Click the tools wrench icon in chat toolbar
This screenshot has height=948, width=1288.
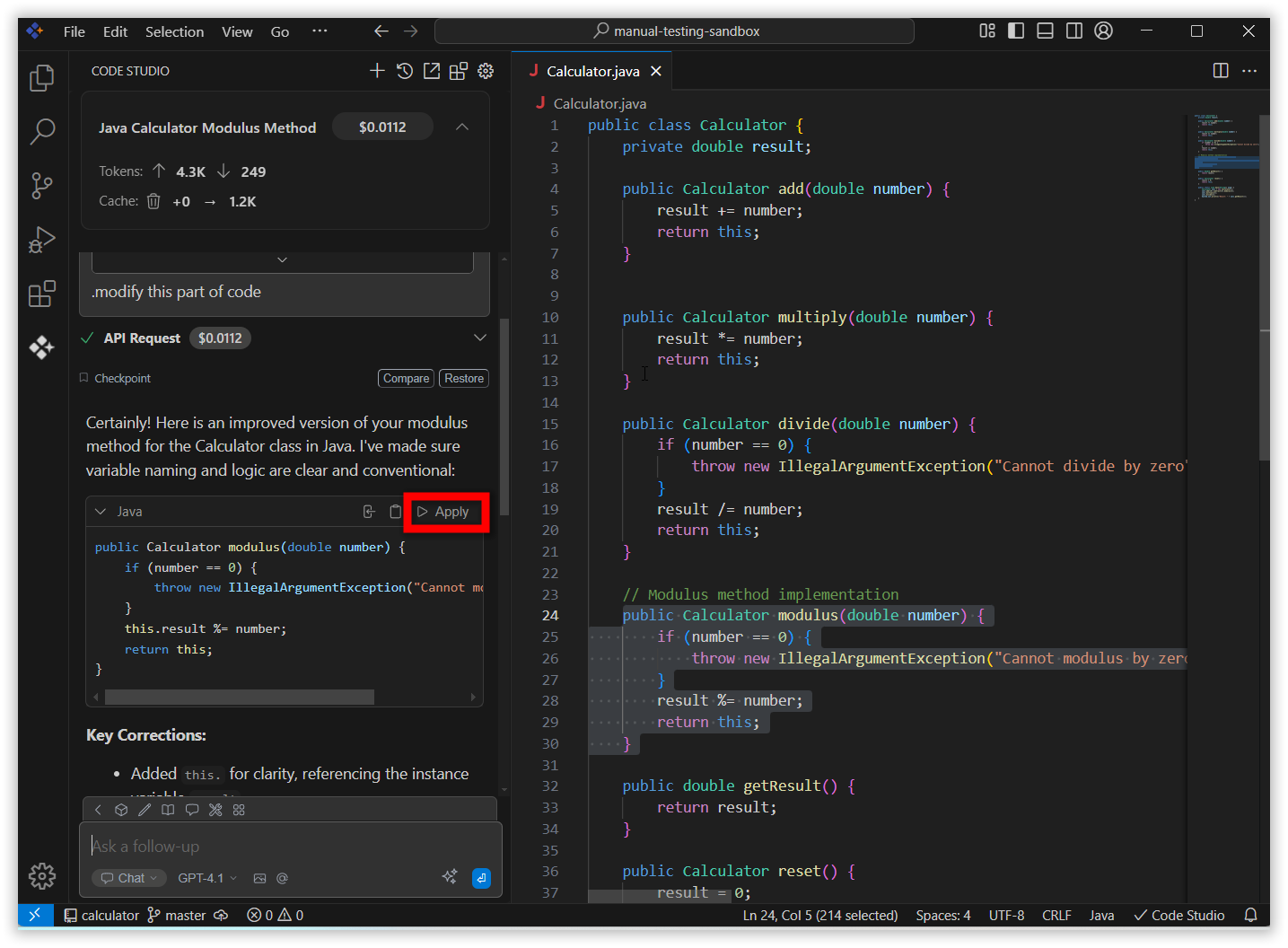coord(215,810)
